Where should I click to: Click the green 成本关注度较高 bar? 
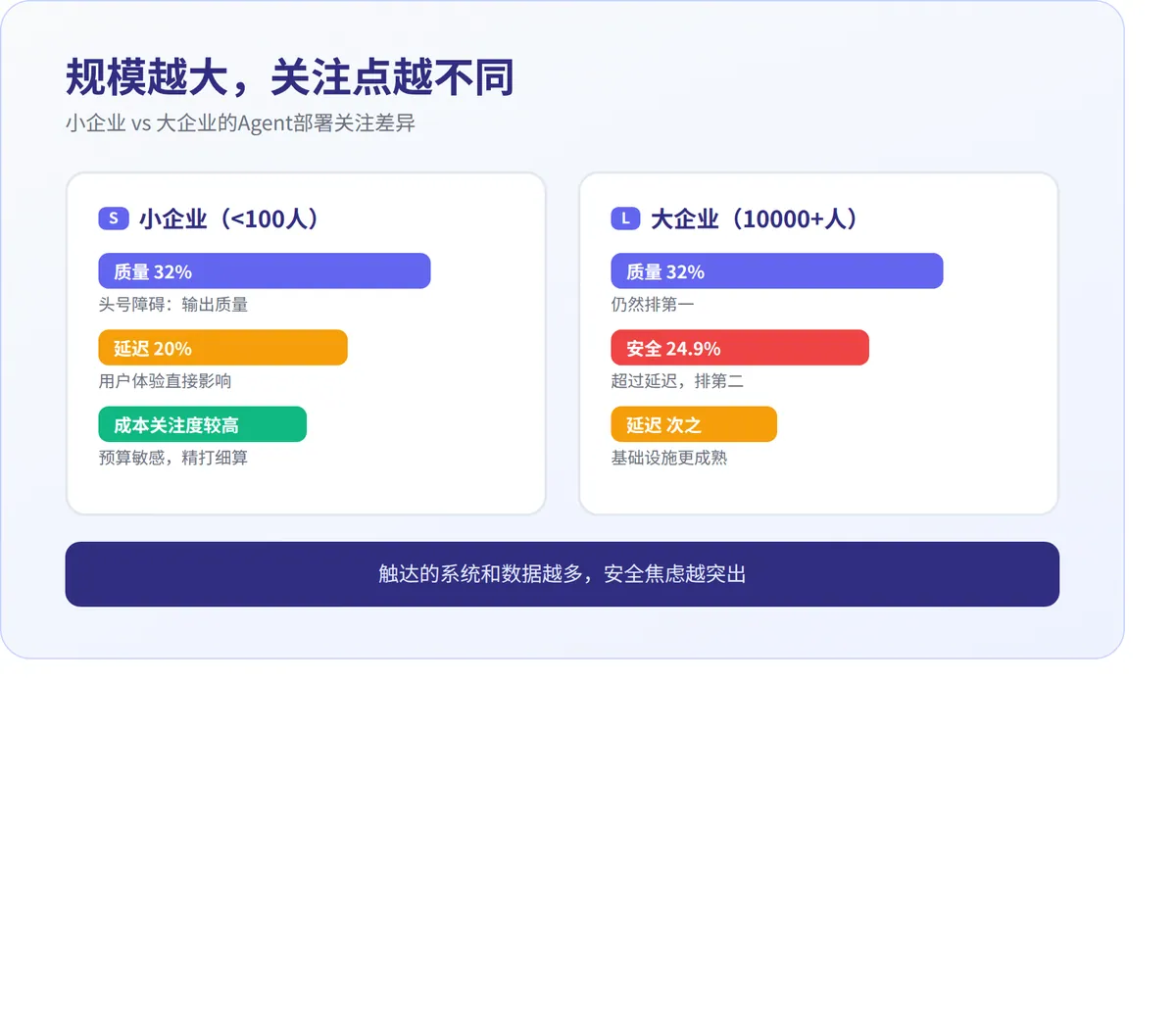pyautogui.click(x=202, y=424)
